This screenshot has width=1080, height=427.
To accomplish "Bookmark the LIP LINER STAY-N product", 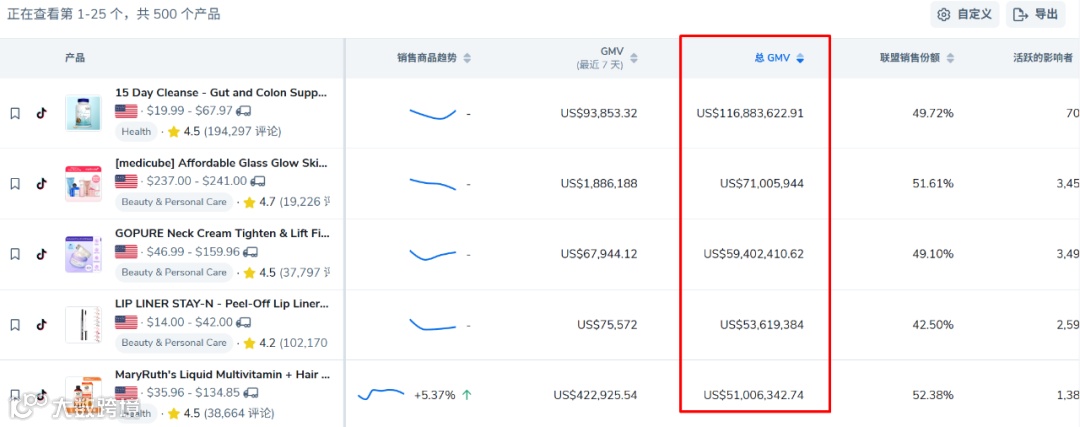I will (14, 324).
